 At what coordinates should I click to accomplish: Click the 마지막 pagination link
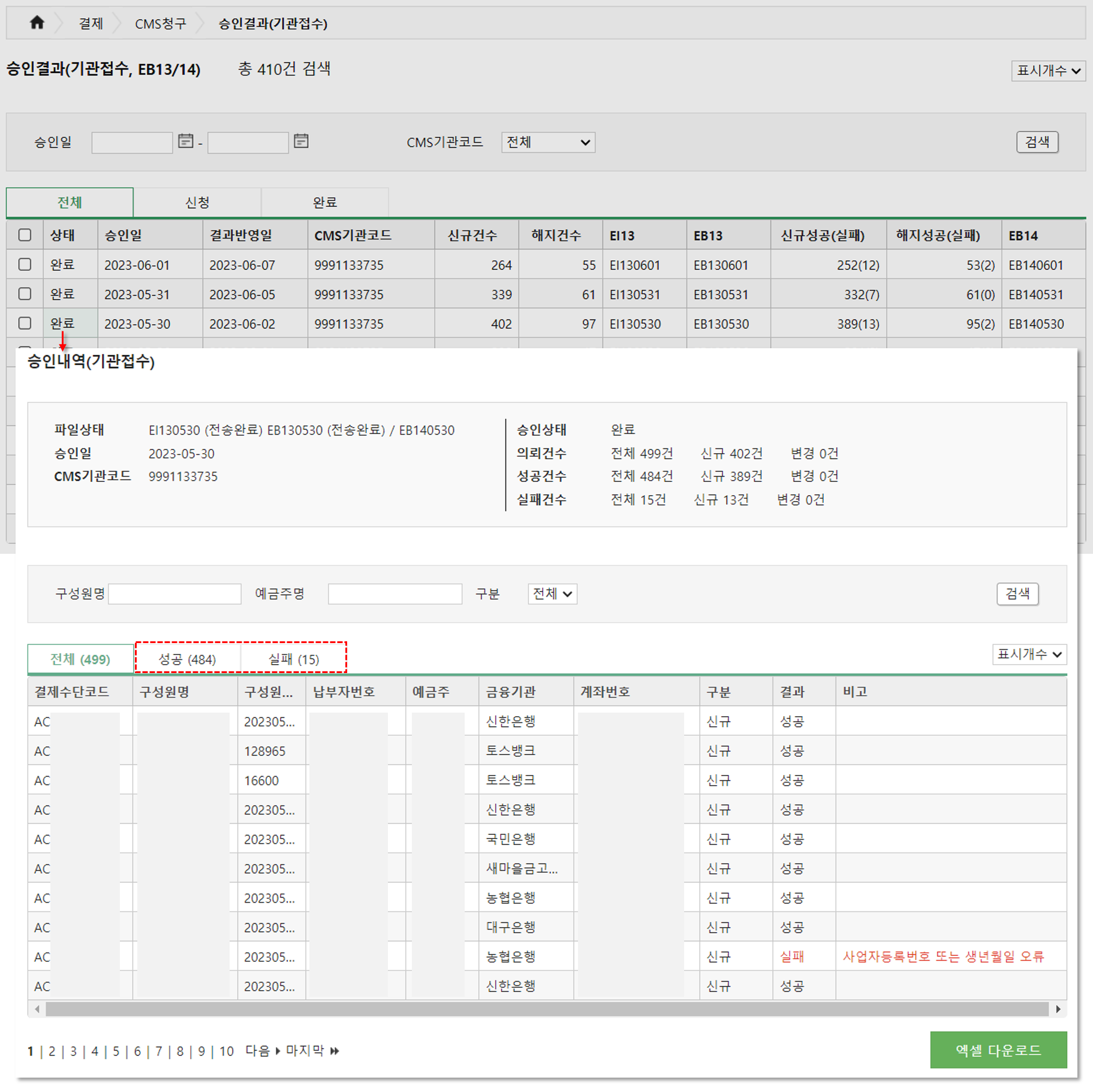[305, 1051]
